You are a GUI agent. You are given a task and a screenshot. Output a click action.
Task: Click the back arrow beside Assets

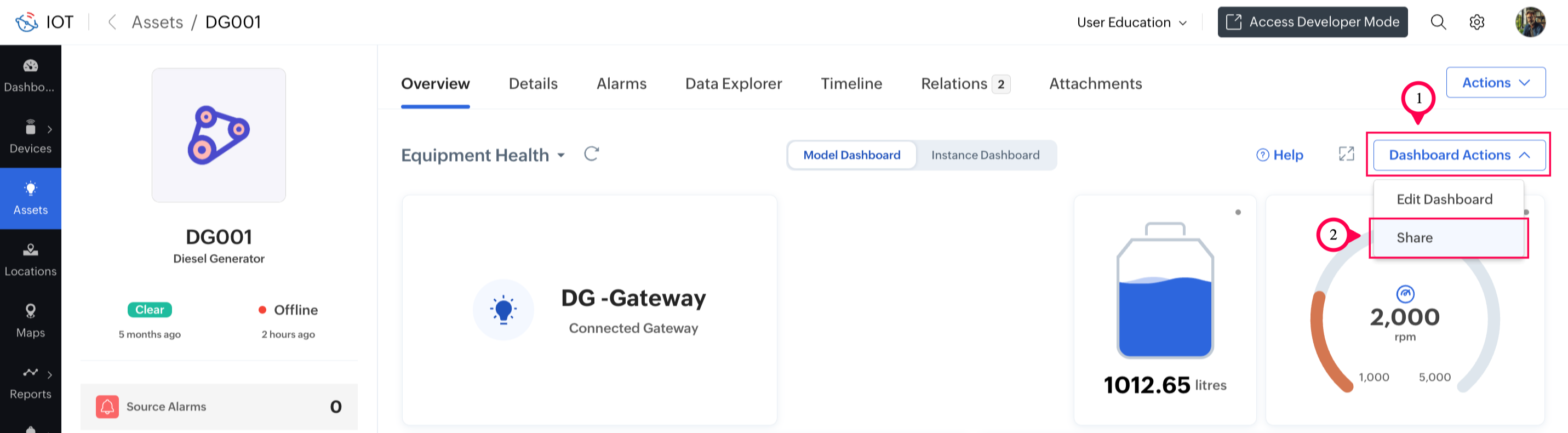[x=112, y=22]
